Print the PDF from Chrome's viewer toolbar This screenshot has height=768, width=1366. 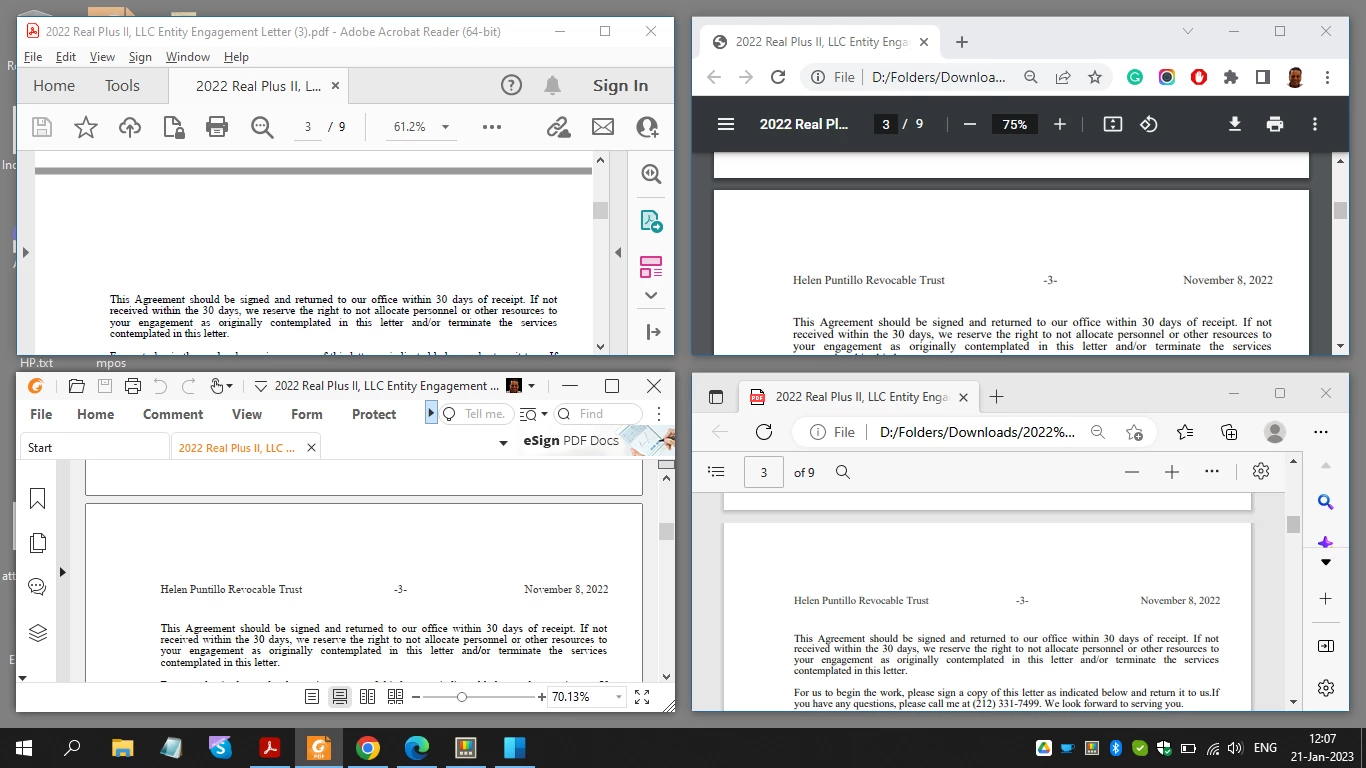click(1274, 124)
